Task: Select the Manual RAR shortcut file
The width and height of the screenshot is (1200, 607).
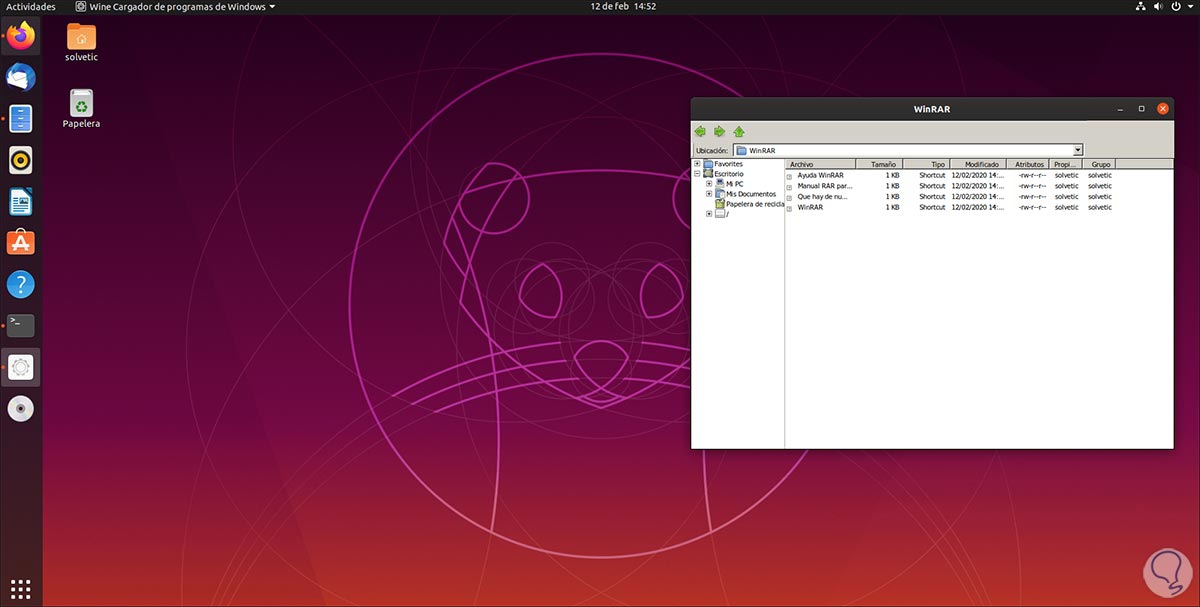Action: click(824, 186)
